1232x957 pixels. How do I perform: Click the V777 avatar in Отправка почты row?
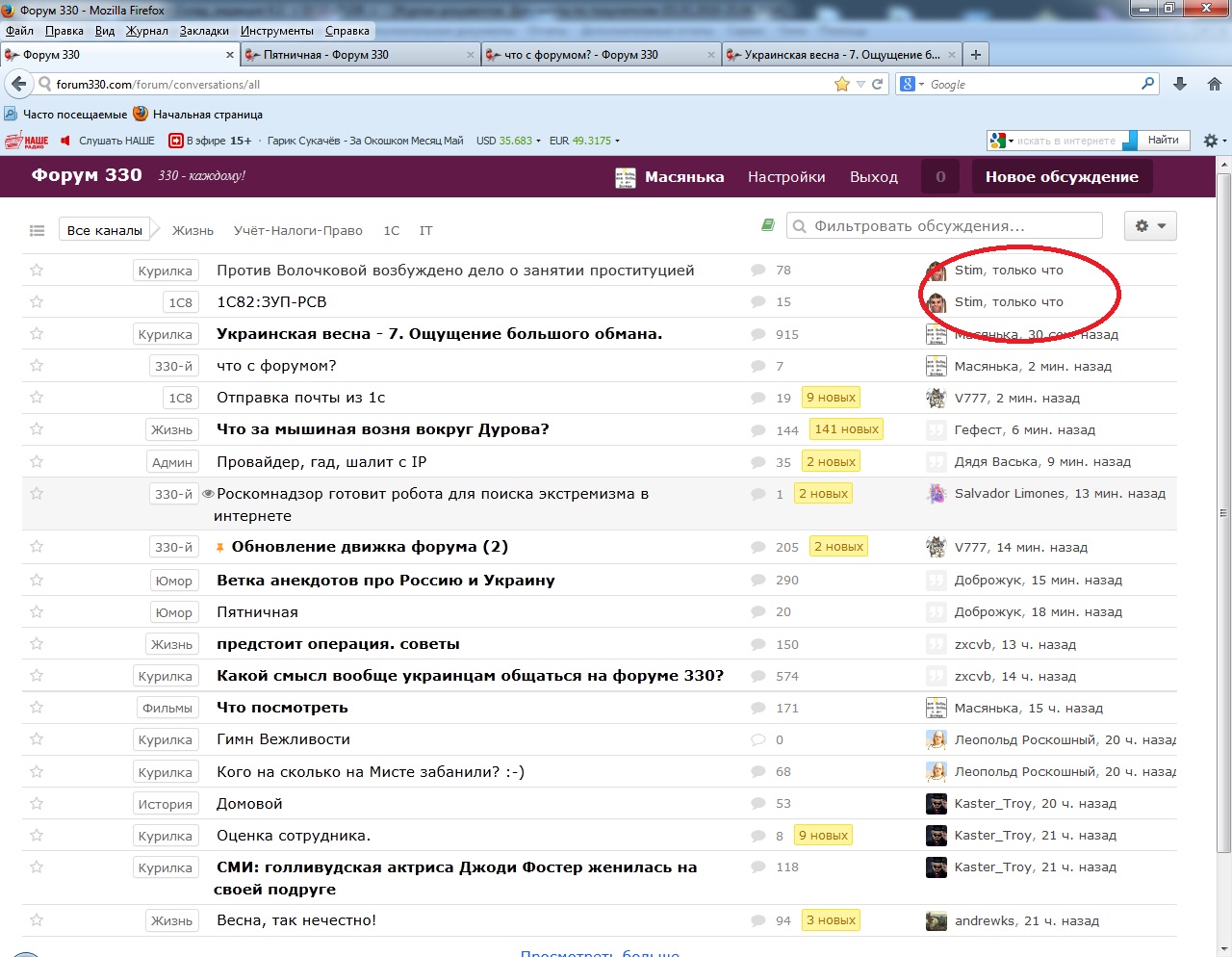click(936, 398)
